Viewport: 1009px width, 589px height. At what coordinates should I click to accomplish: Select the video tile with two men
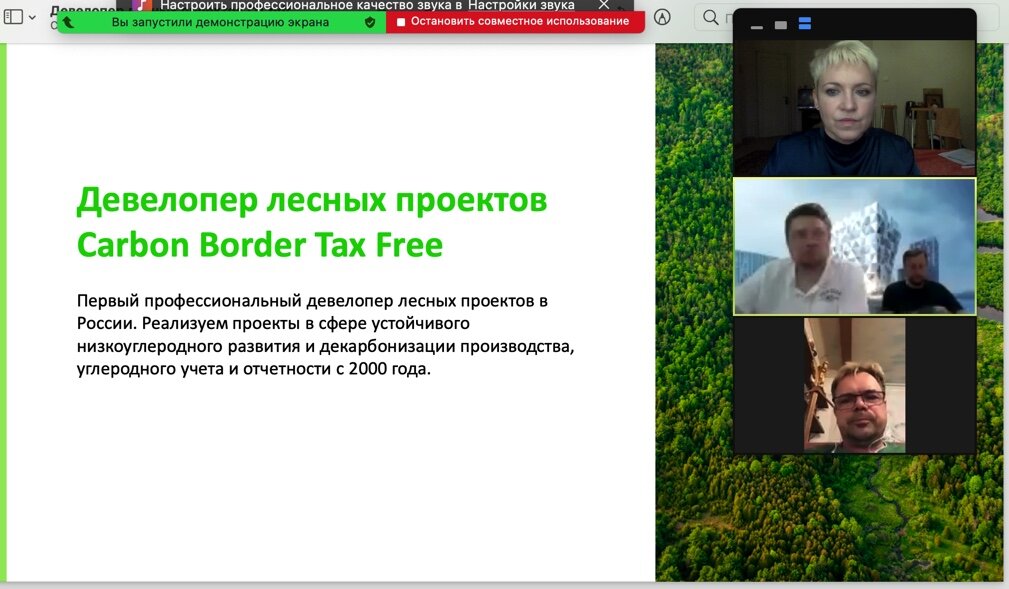pos(855,247)
